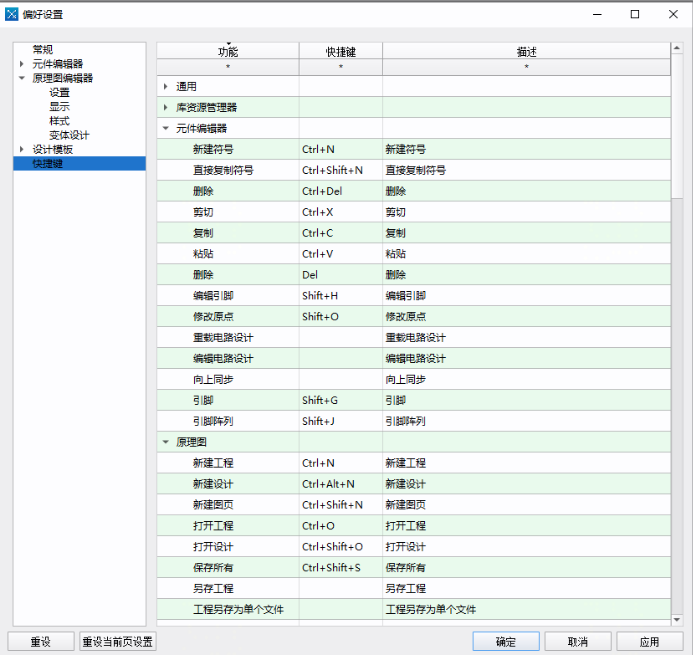Image resolution: width=693 pixels, height=655 pixels.
Task: Expand the 通用 shortcut group
Action: click(x=166, y=86)
